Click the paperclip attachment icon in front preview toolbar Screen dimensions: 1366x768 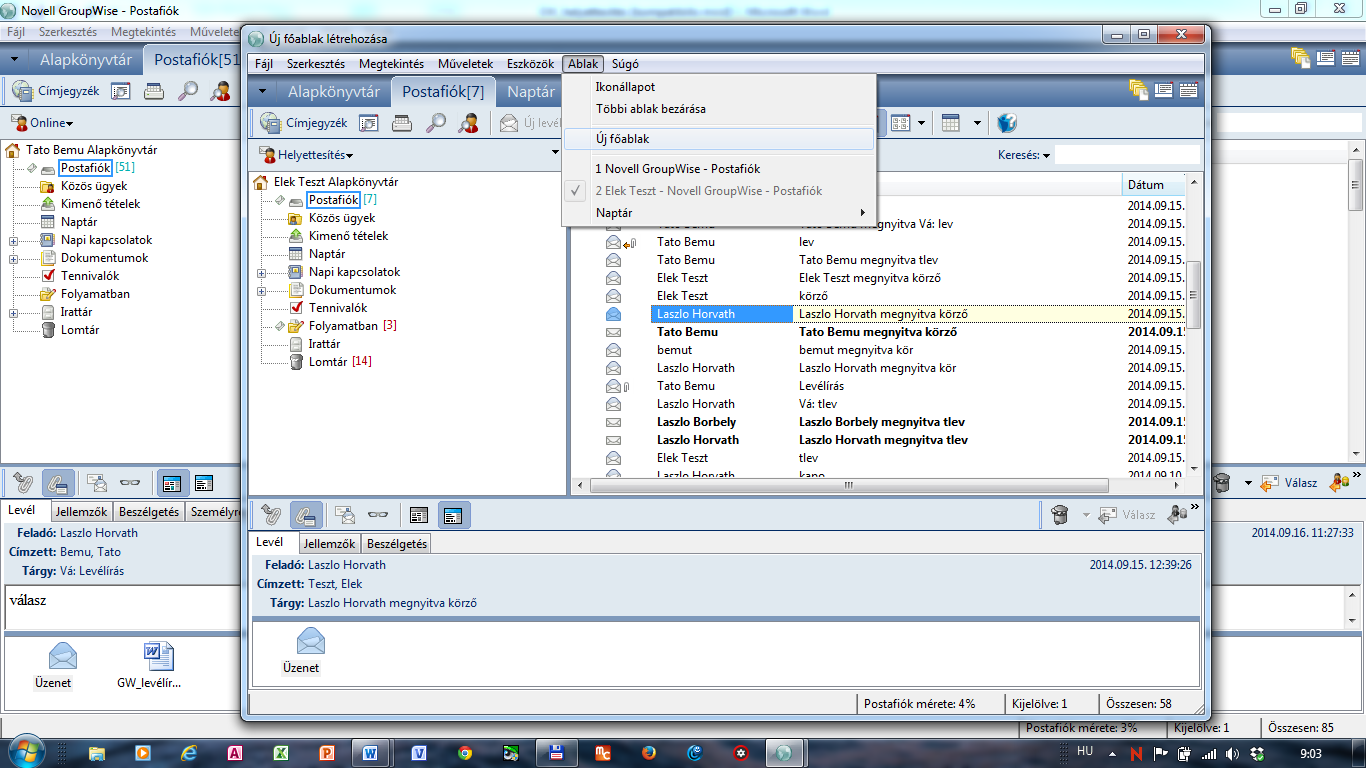coord(271,515)
